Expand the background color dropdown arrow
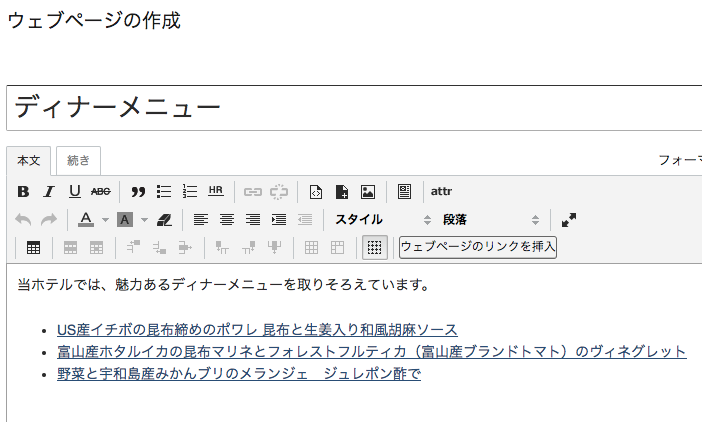702x422 pixels. click(144, 220)
